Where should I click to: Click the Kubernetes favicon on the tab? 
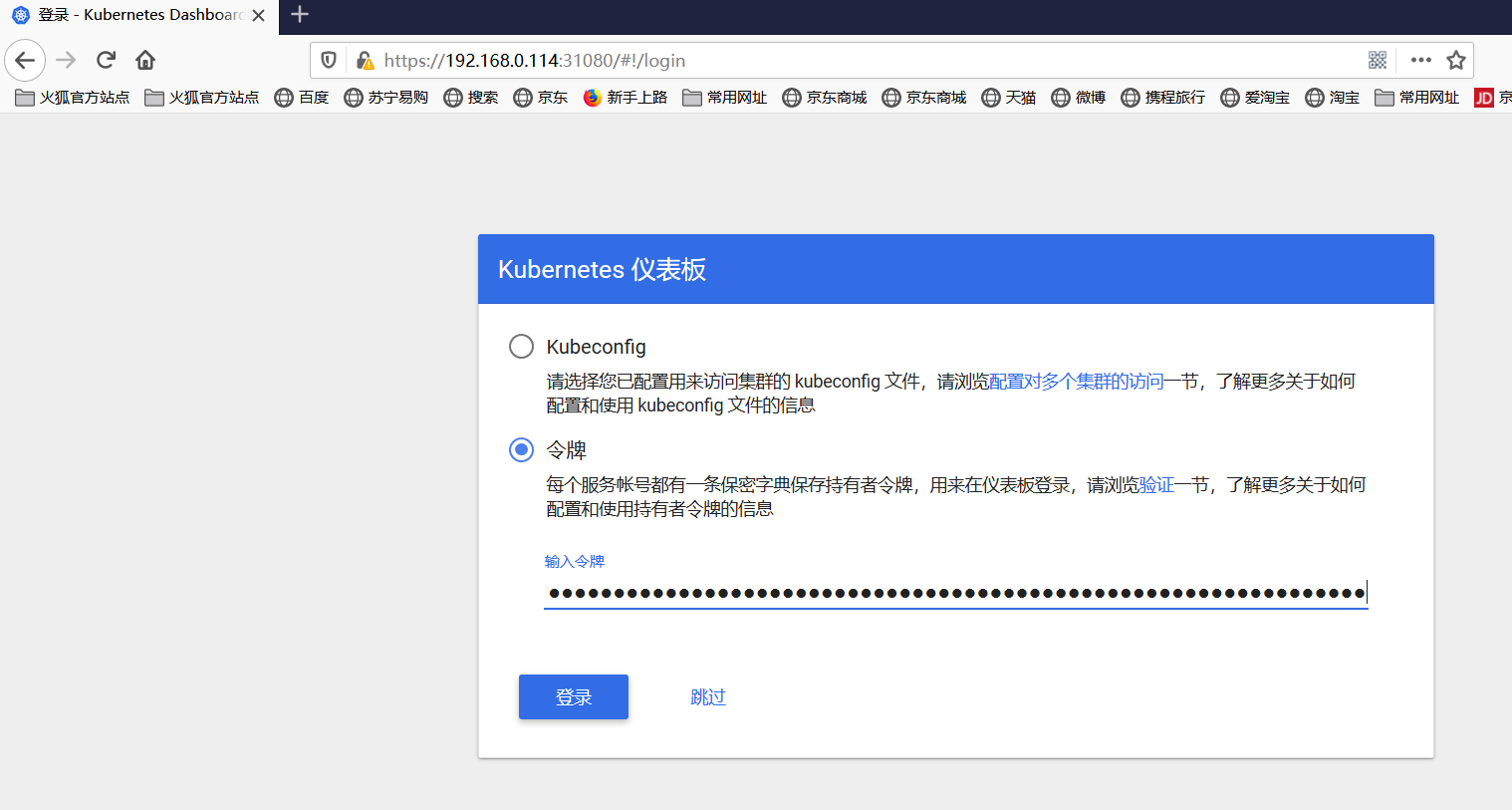pos(21,15)
